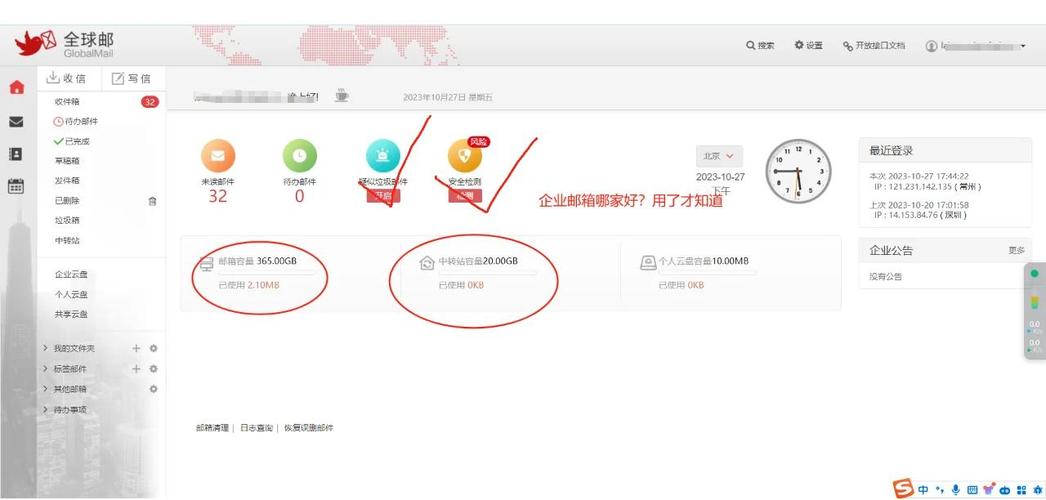Click the red 32 unread badge
Image resolution: width=1046 pixels, height=500 pixels.
click(x=149, y=102)
